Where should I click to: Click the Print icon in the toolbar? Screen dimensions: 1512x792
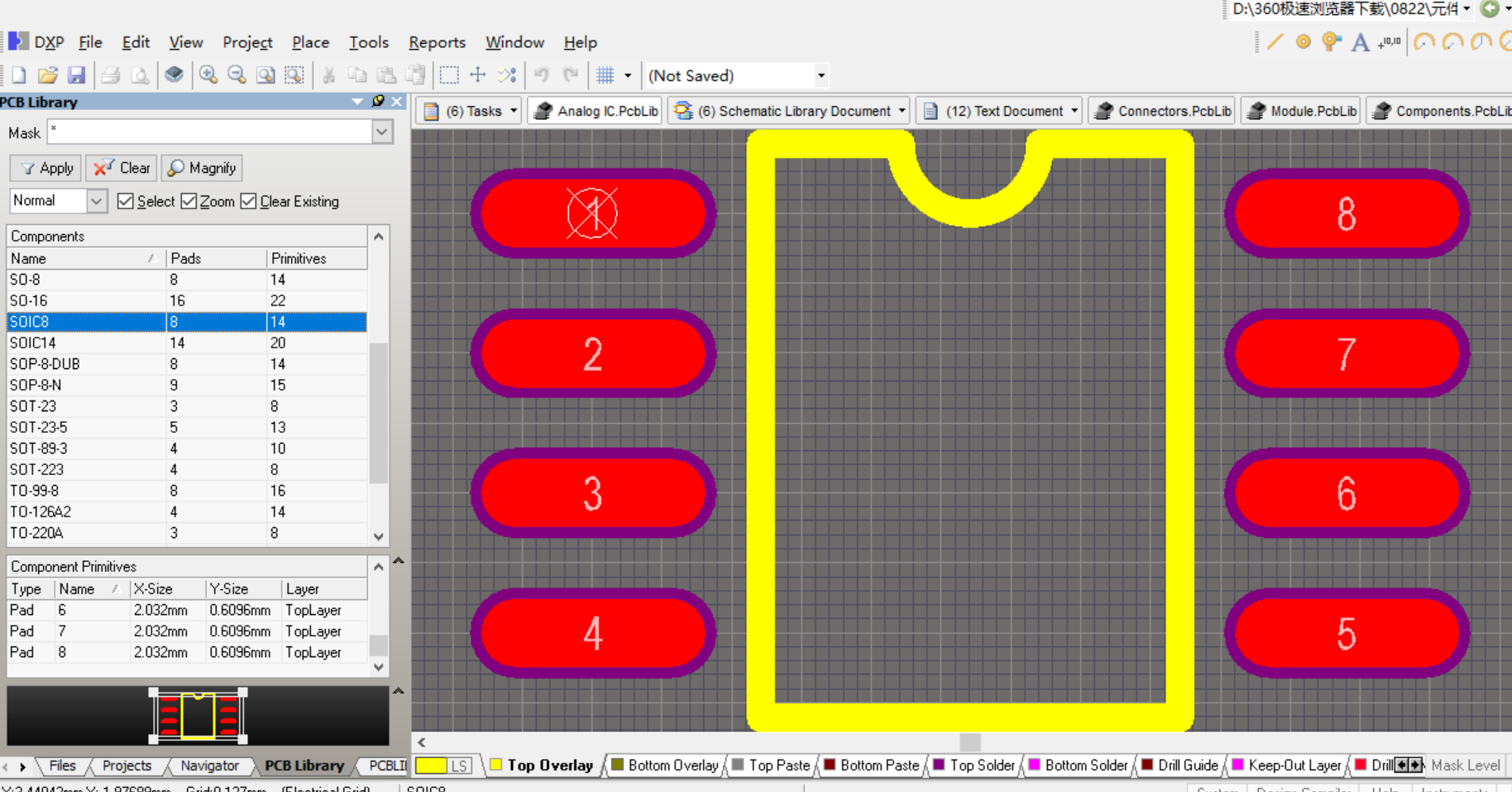coord(111,75)
